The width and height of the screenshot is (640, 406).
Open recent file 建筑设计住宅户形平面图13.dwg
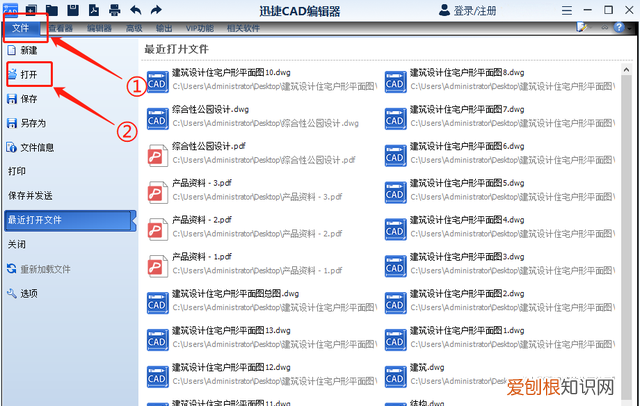(261, 337)
